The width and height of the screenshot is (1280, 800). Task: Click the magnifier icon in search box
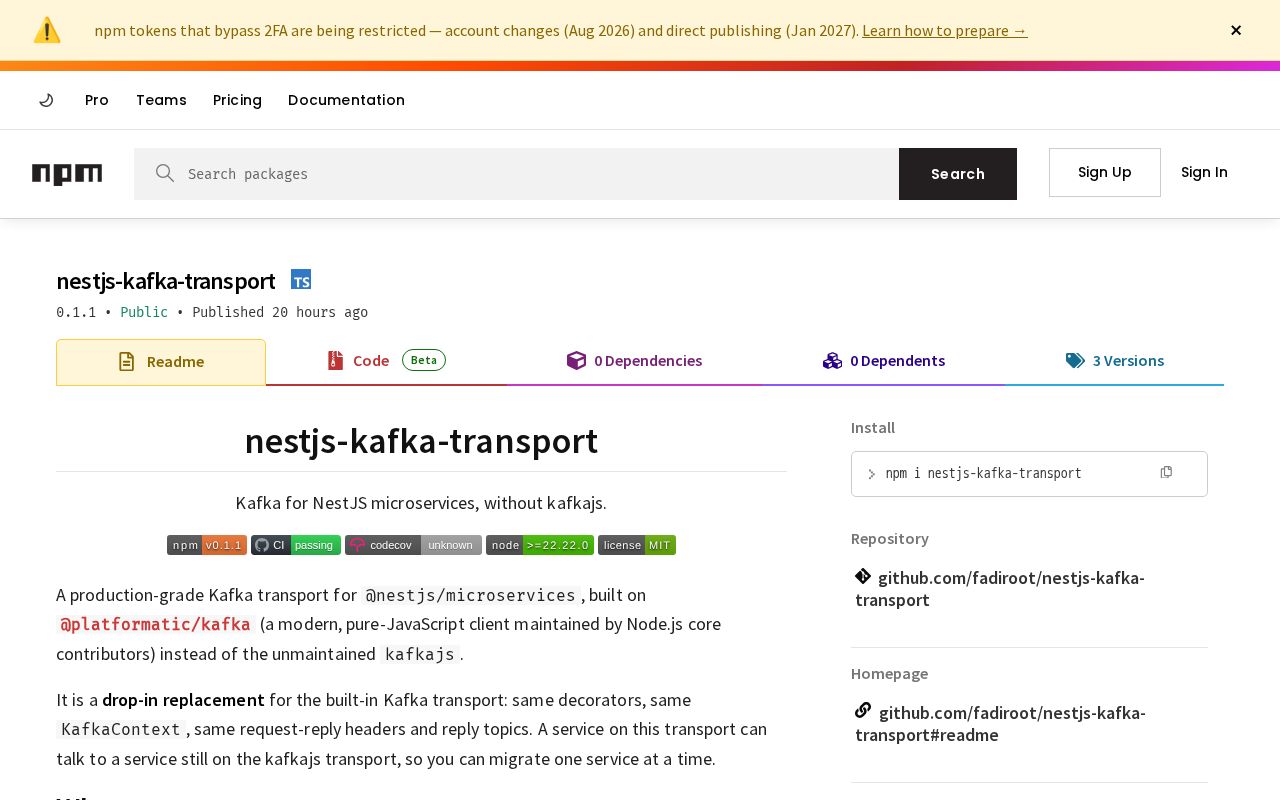(165, 173)
